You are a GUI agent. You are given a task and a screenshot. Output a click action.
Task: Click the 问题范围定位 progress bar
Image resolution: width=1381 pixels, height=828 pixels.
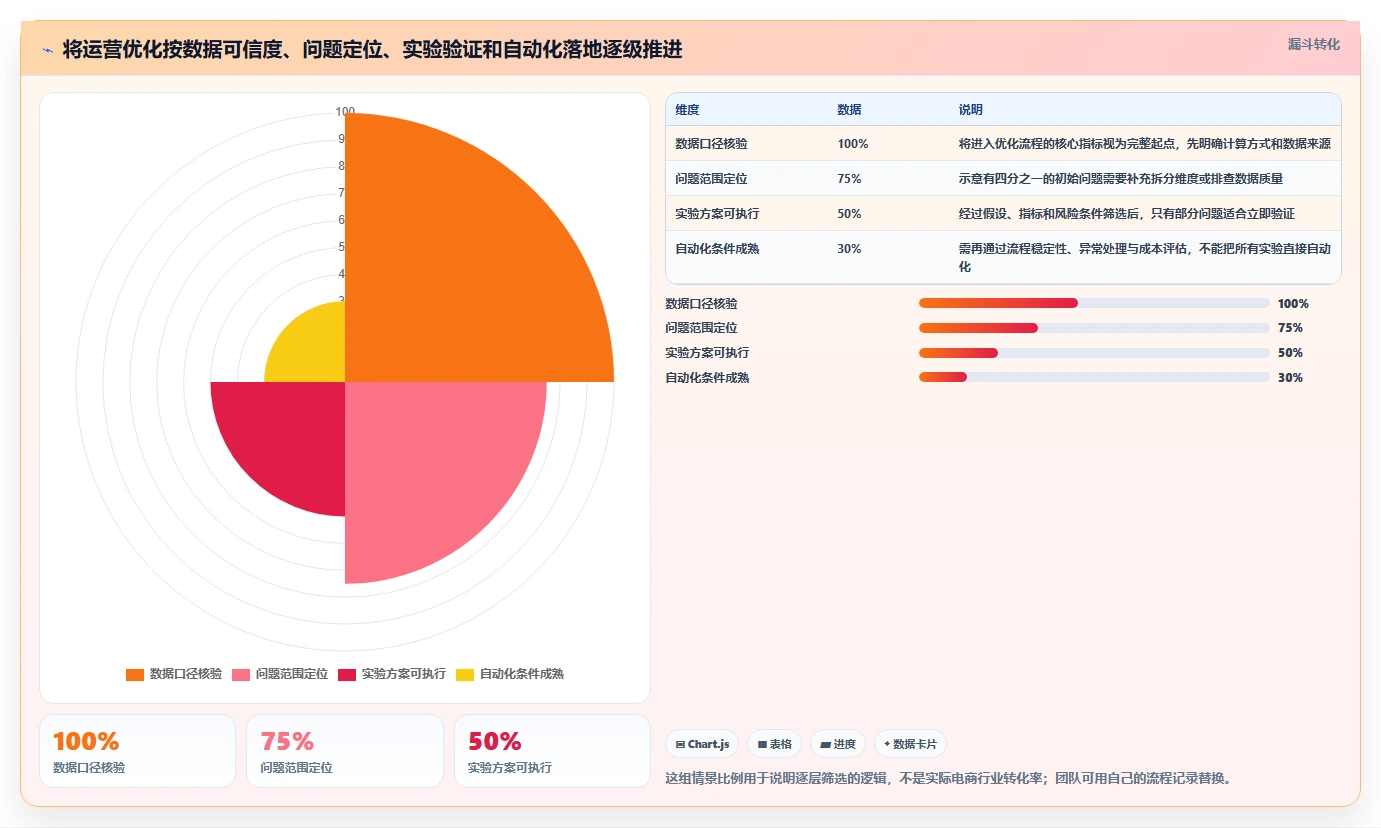[x=1094, y=328]
